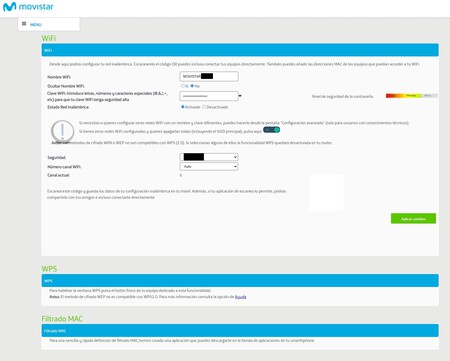Image resolution: width=450 pixels, height=361 pixels.
Task: Click the exclamation info icon
Action: 62,131
